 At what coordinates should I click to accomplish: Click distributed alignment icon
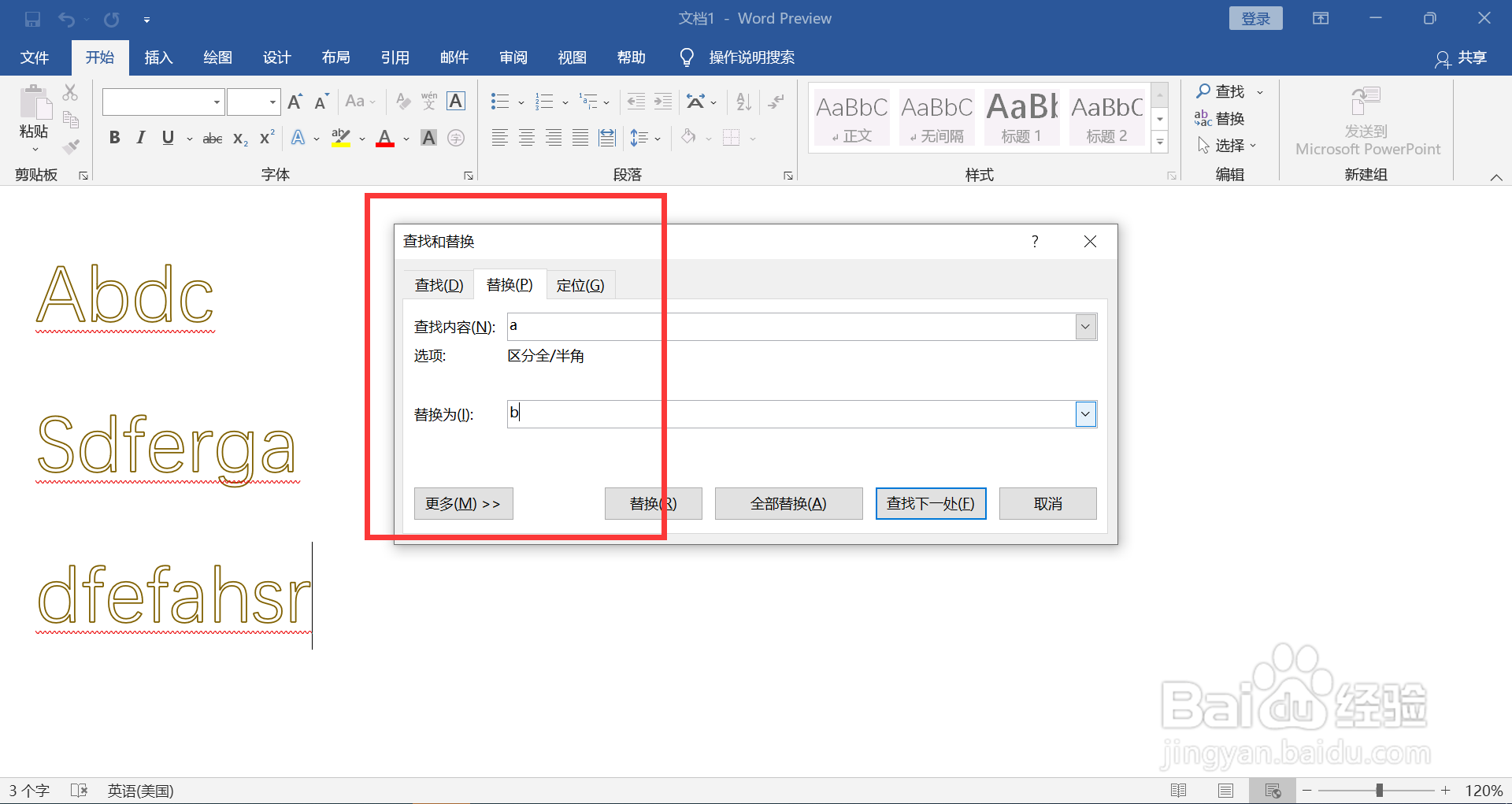(x=607, y=138)
